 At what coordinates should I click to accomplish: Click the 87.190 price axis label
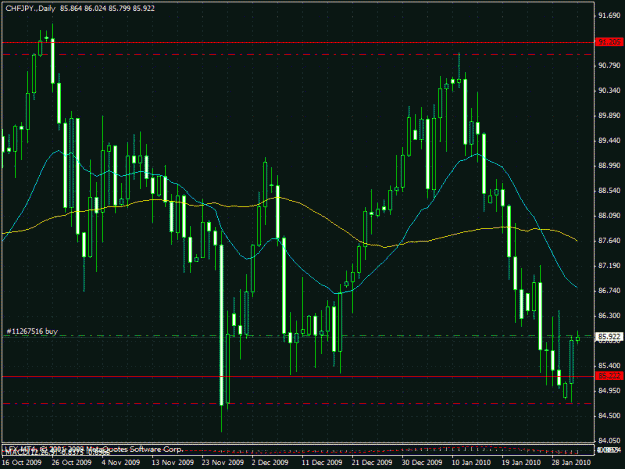point(609,265)
